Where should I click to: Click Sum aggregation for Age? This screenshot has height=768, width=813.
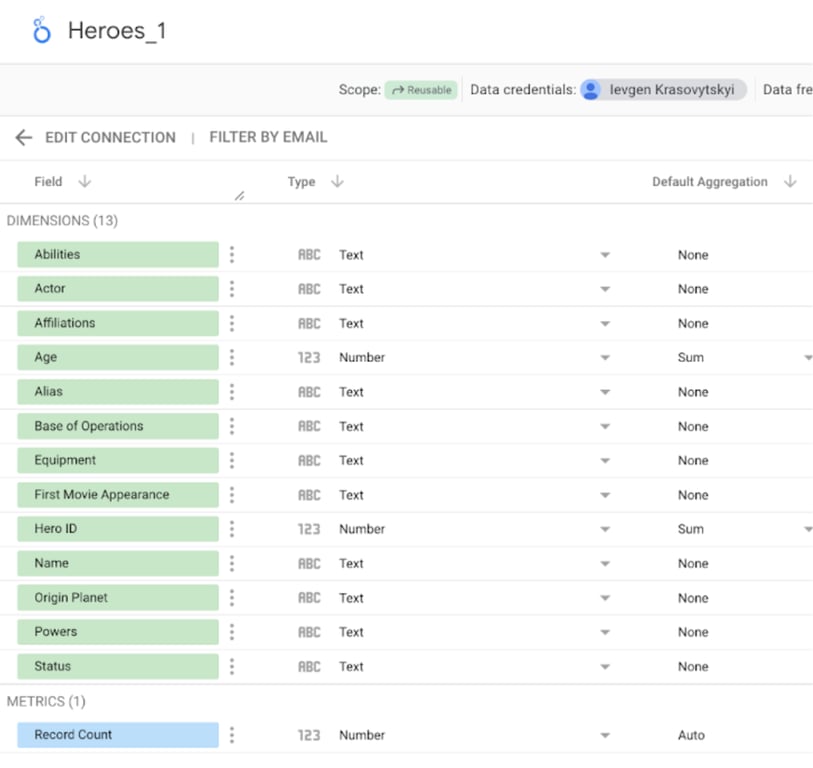[x=691, y=357]
